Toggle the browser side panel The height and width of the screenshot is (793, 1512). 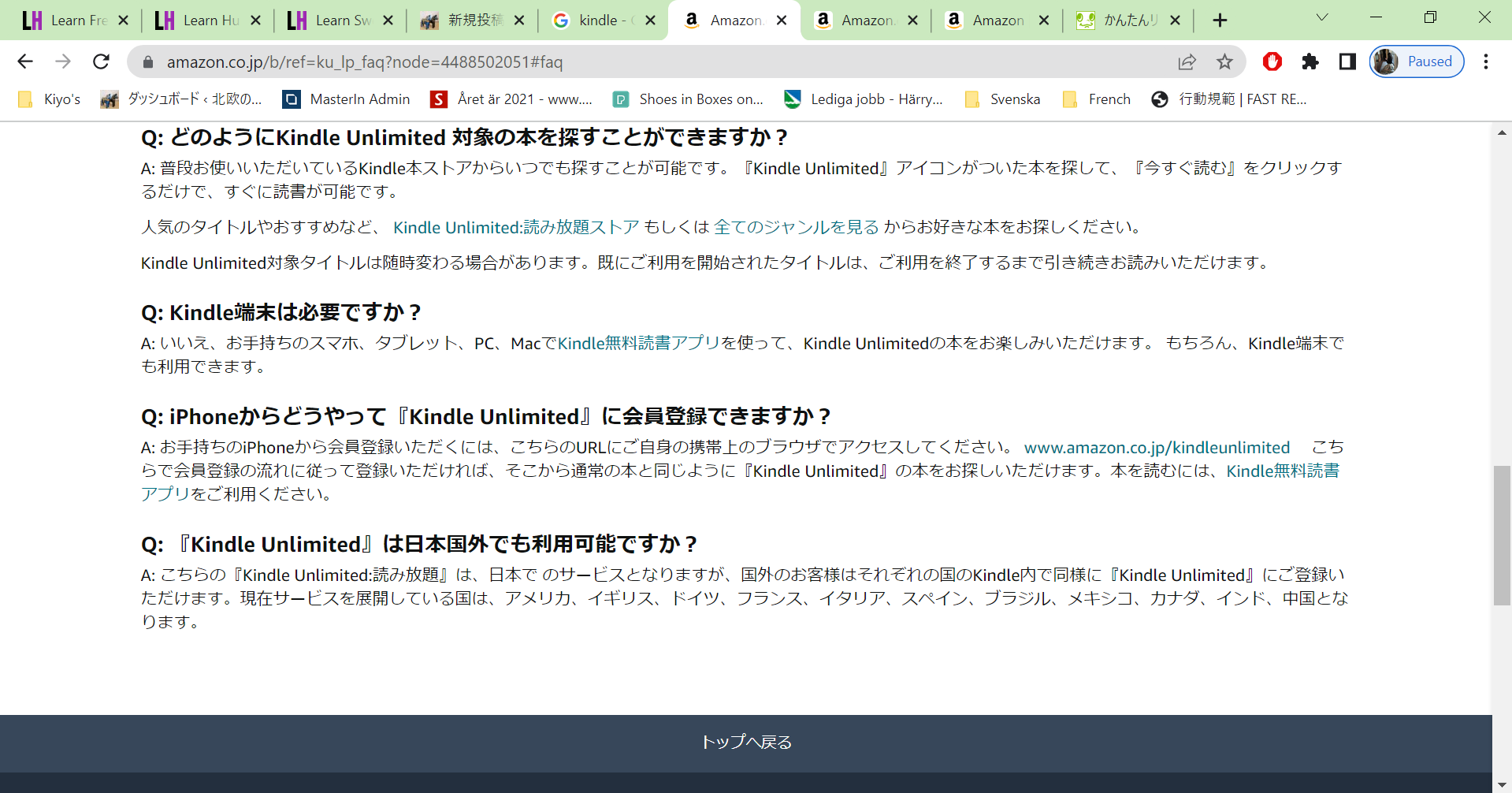tap(1347, 61)
